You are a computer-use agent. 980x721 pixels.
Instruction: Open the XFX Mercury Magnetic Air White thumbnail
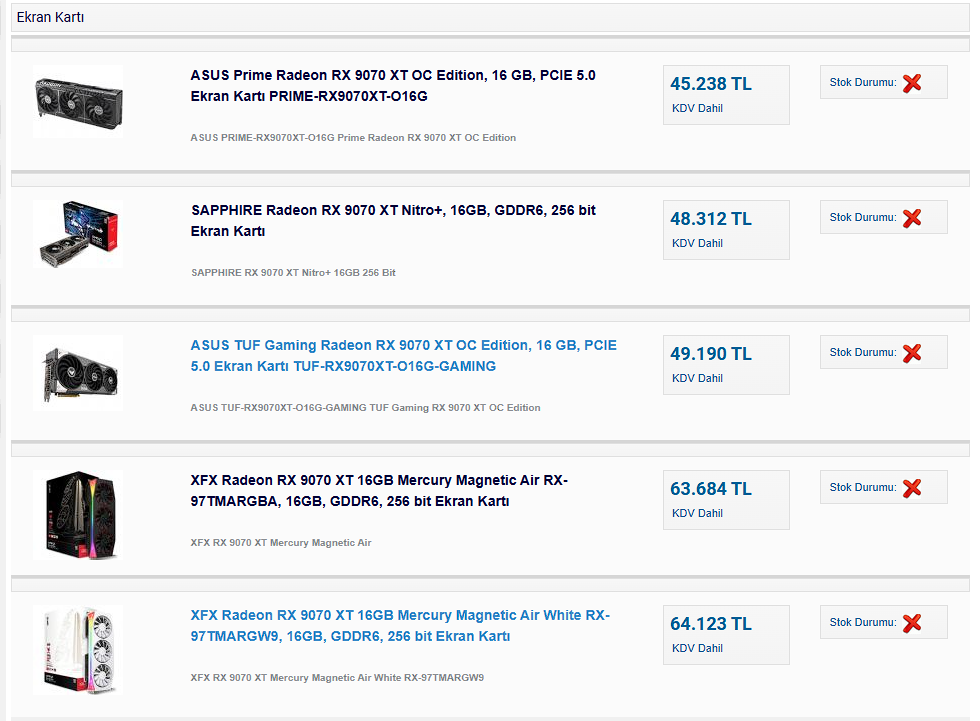point(78,650)
